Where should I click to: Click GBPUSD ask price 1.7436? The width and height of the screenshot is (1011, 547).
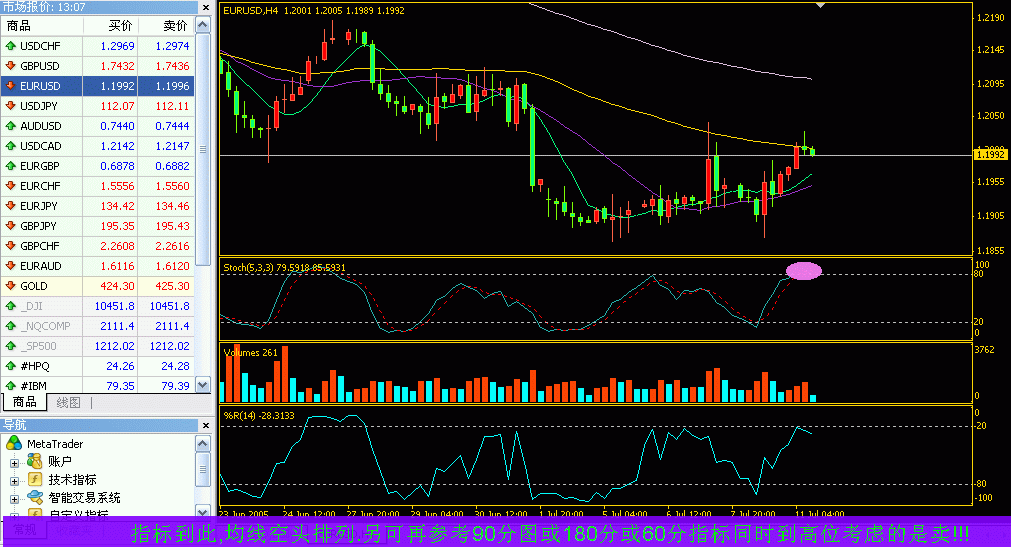166,66
